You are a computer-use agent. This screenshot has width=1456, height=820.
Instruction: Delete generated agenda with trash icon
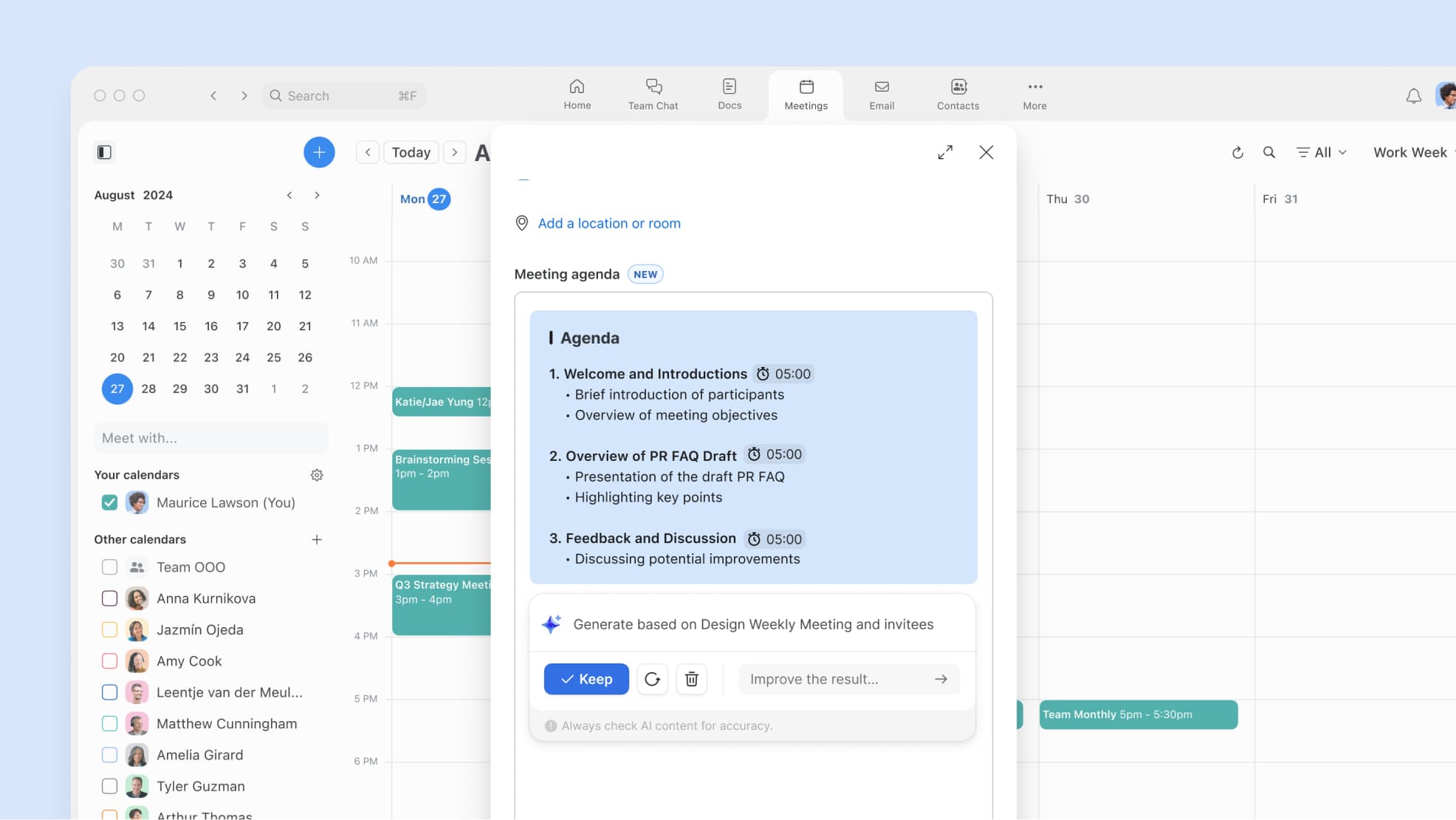tap(691, 679)
